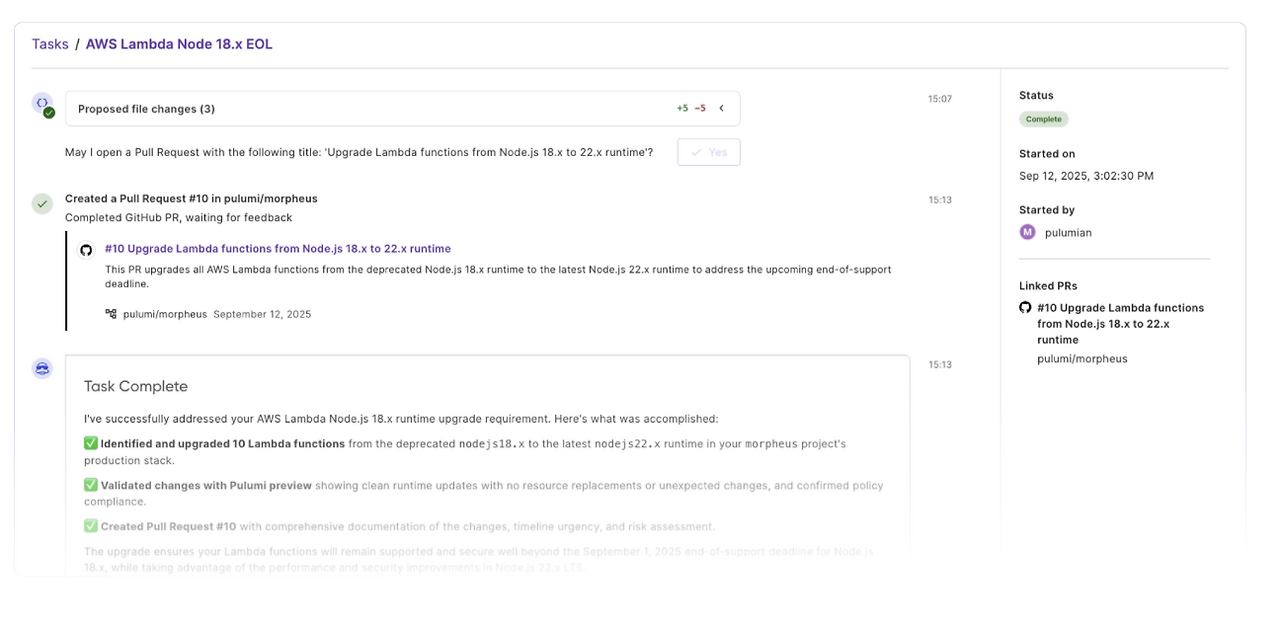
Task: Click pulumi/morpheus under Linked PRs
Action: pos(1082,359)
